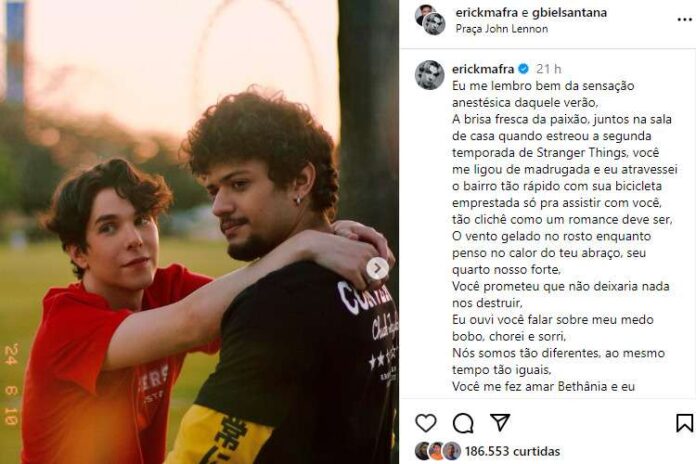Like the post with the heart icon
The width and height of the screenshot is (696, 464).
426,423
